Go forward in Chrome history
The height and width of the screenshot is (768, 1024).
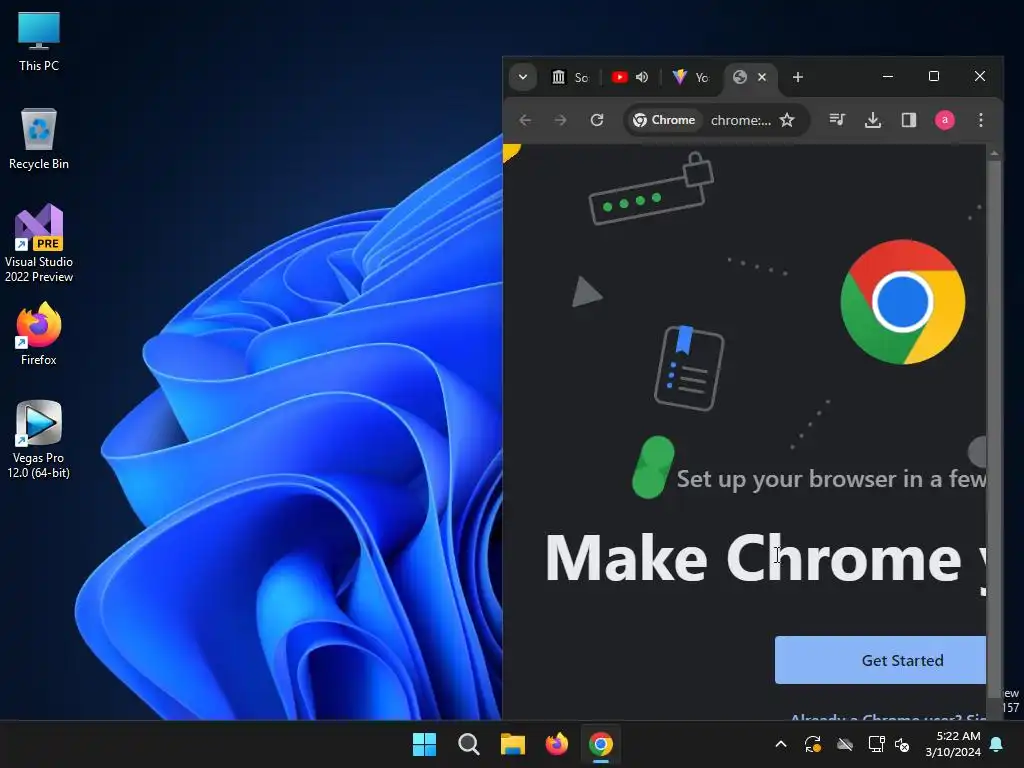(x=560, y=120)
